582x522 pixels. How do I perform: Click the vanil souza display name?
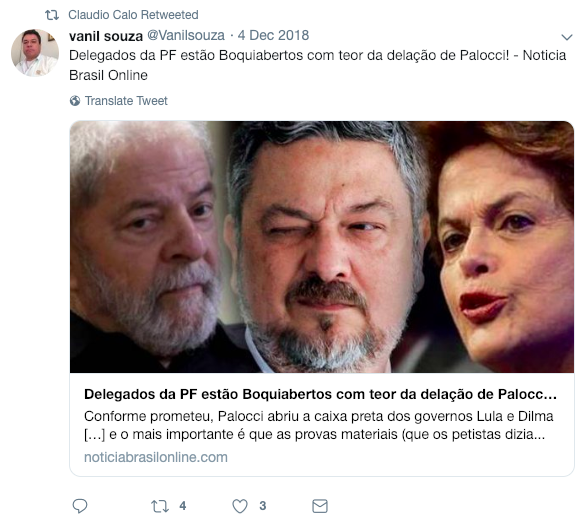(106, 36)
